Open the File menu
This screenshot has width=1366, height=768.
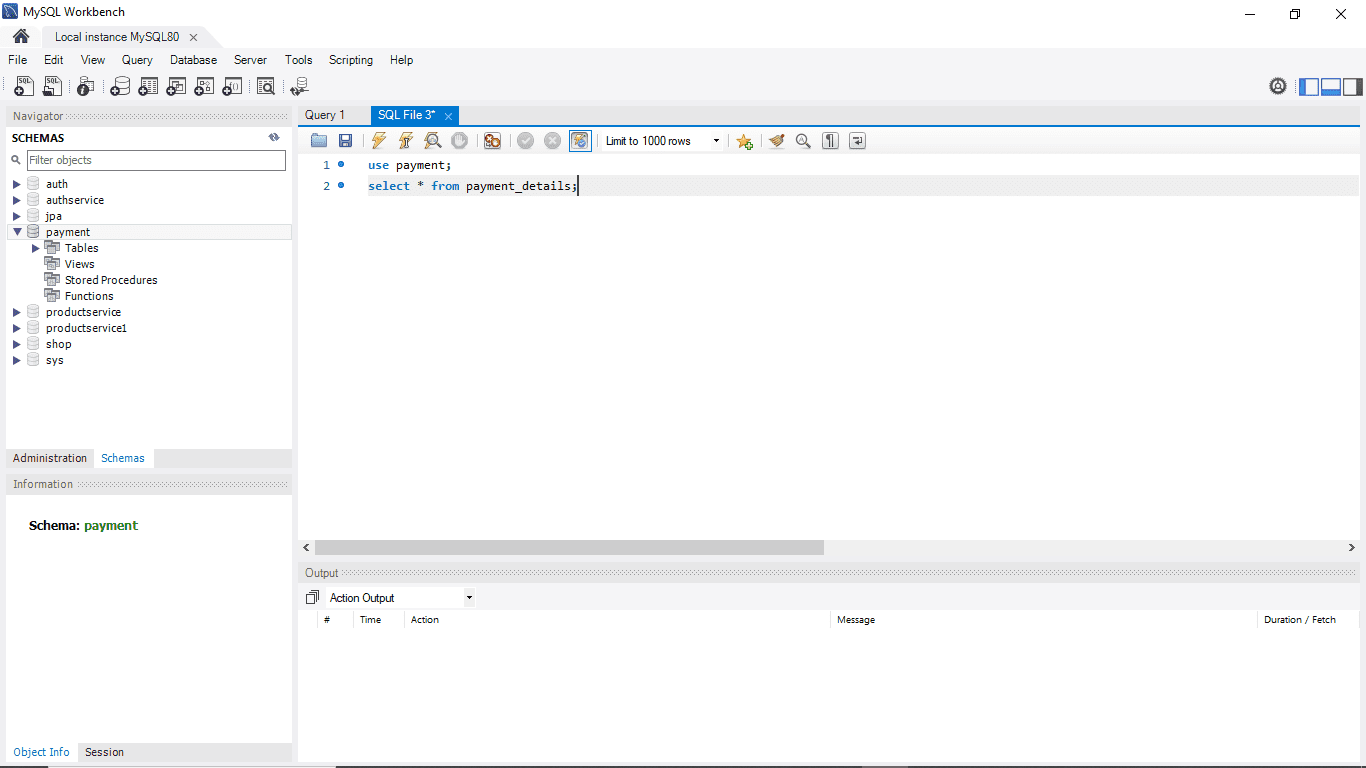(x=18, y=60)
